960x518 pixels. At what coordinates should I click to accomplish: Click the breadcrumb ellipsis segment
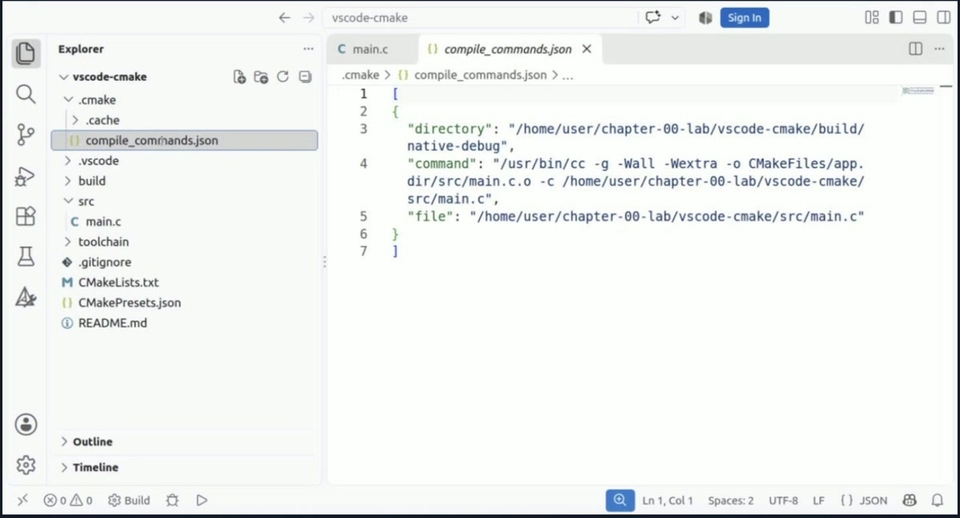568,75
